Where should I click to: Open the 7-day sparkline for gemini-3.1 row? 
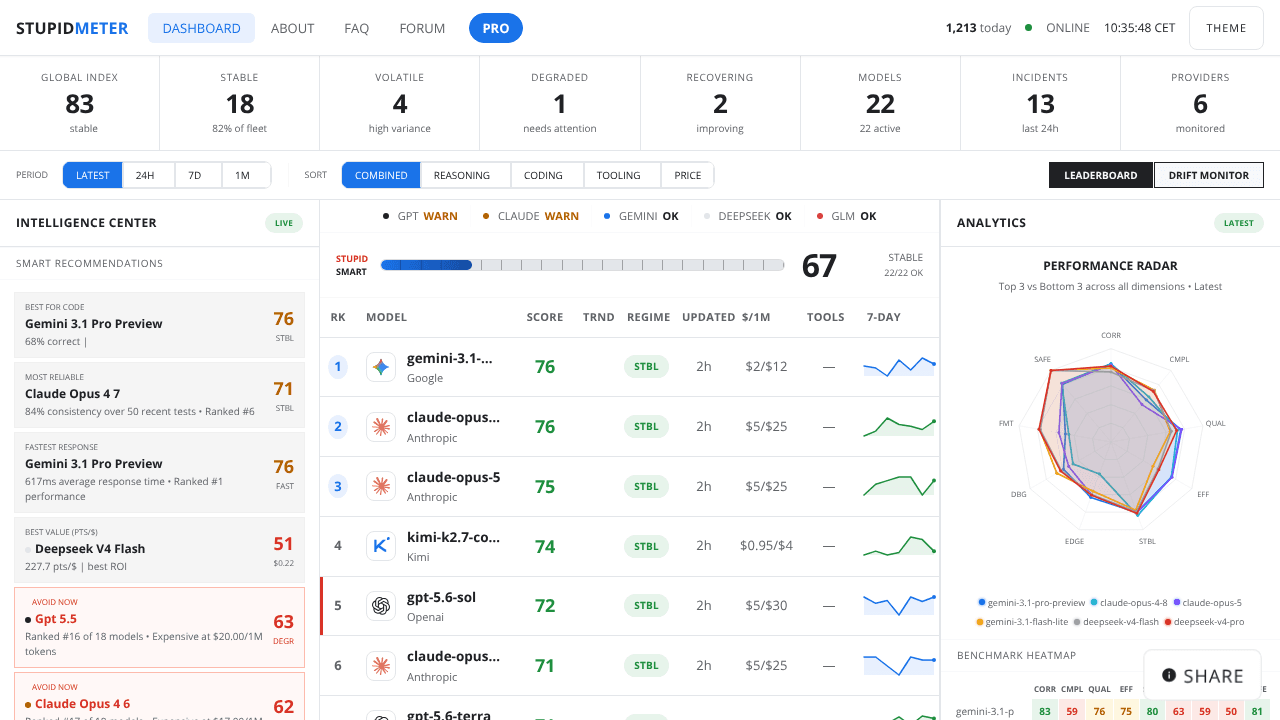pyautogui.click(x=899, y=367)
